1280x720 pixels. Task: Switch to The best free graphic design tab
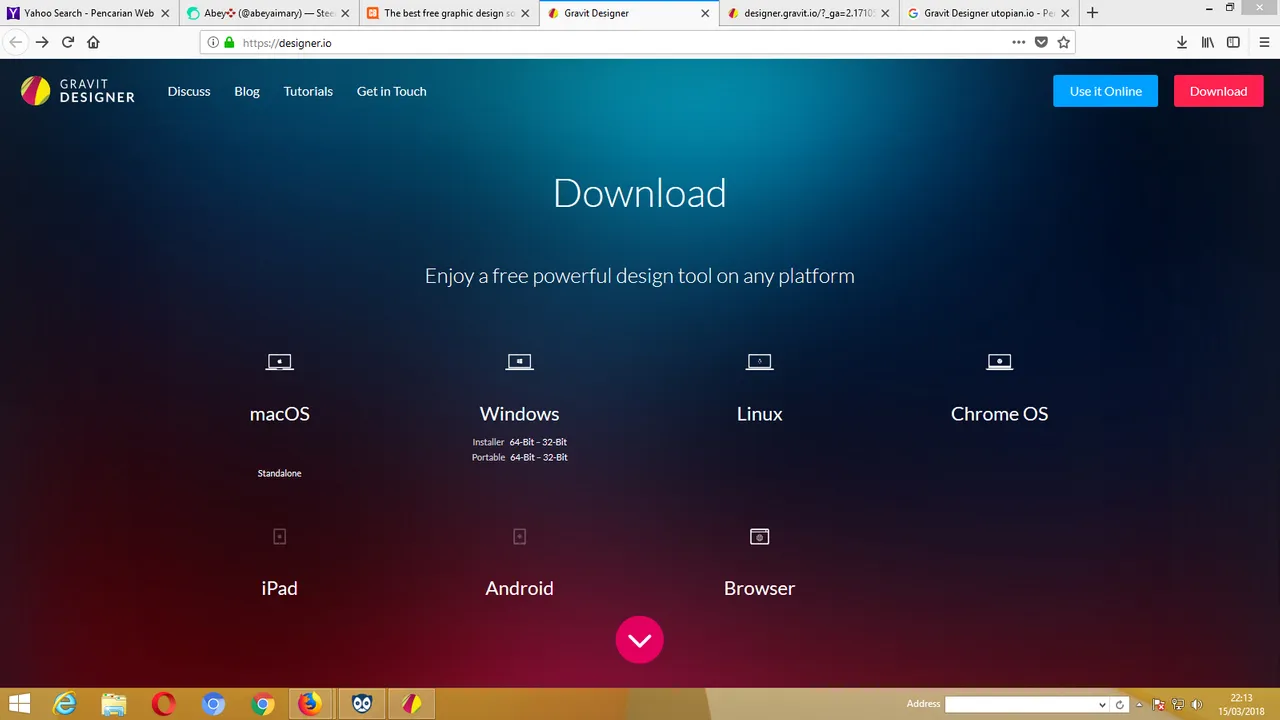449,13
